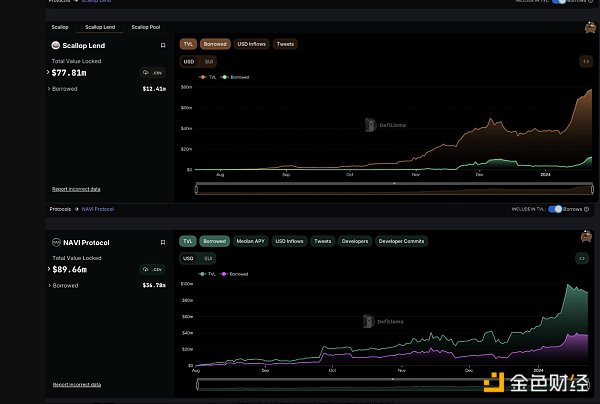Bookmark the Scallop Lend protocol
Screen dimensions: 600x404
coord(163,45)
